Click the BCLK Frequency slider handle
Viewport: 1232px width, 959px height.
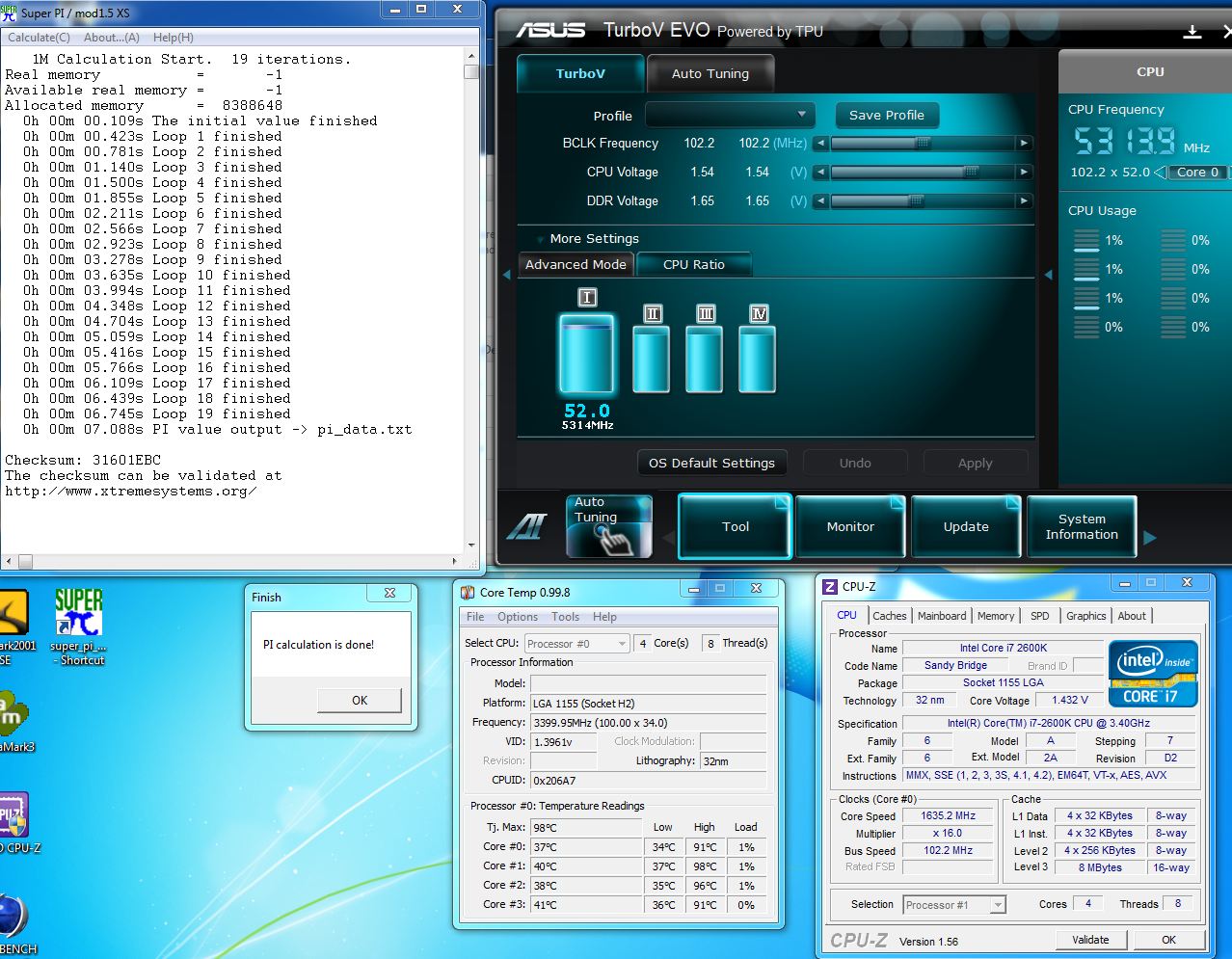(923, 144)
